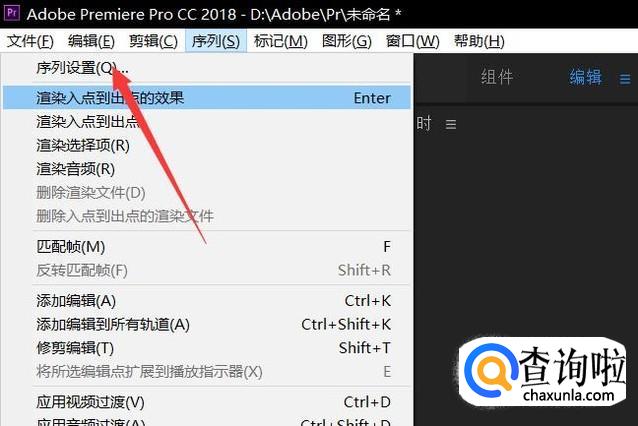The image size is (638, 426).
Task: Open the 标记(M) menu
Action: 280,41
